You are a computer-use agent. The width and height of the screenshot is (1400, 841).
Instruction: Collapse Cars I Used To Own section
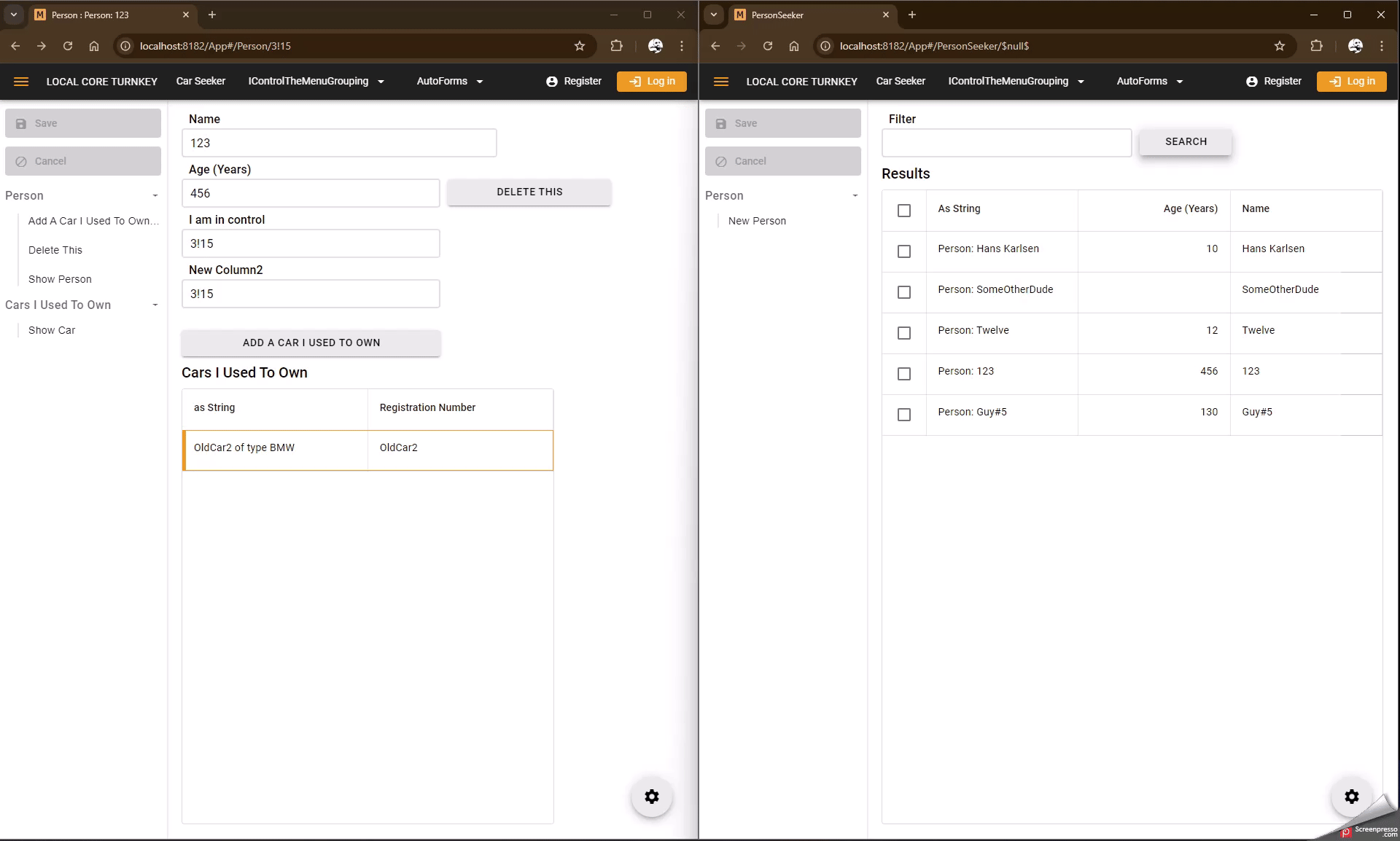point(155,305)
